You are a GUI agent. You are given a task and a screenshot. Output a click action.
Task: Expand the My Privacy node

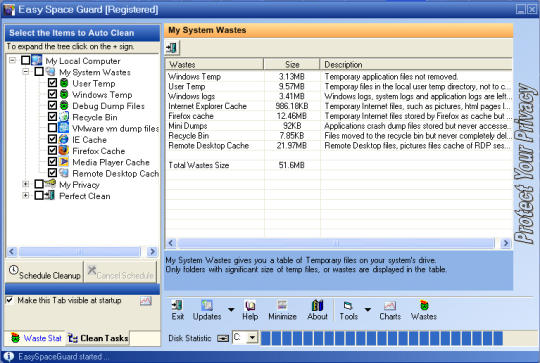point(25,184)
